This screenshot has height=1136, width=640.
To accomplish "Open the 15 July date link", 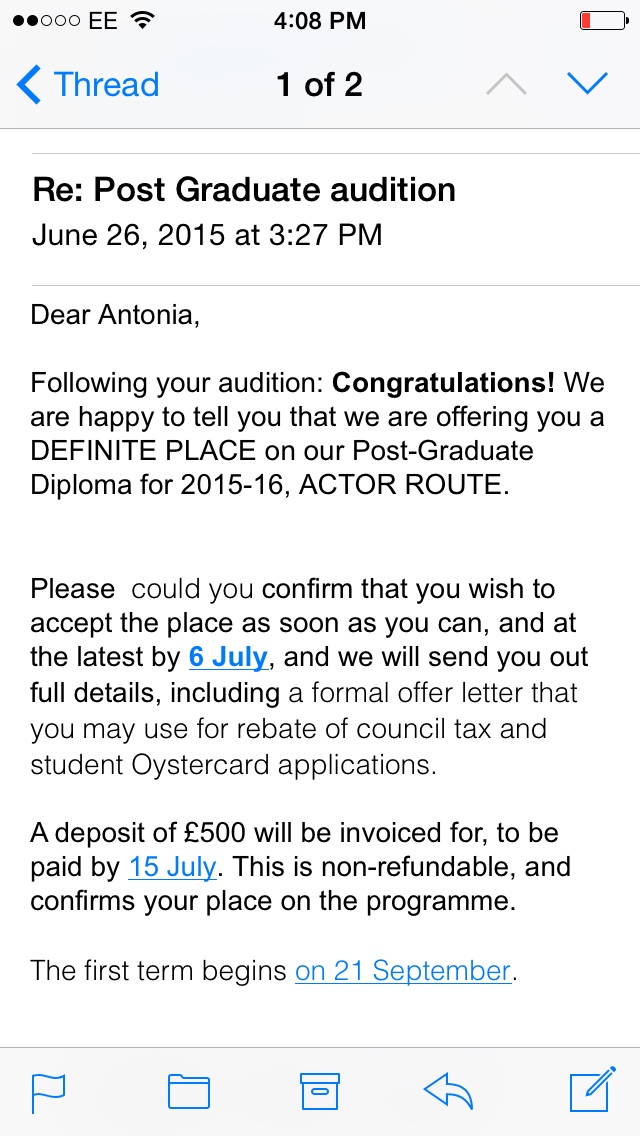I will pyautogui.click(x=172, y=866).
